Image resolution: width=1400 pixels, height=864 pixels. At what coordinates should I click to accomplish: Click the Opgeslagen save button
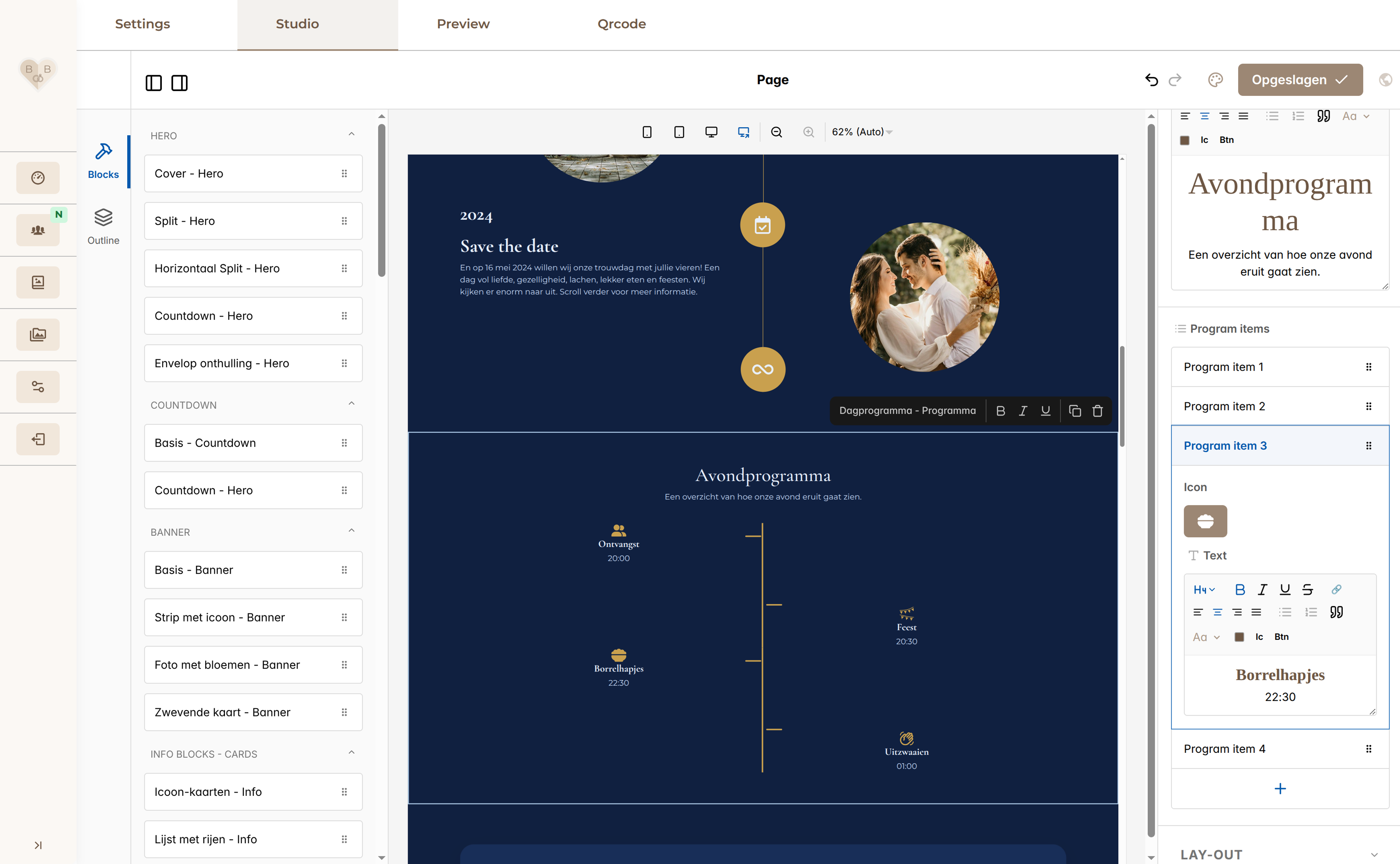click(1300, 80)
